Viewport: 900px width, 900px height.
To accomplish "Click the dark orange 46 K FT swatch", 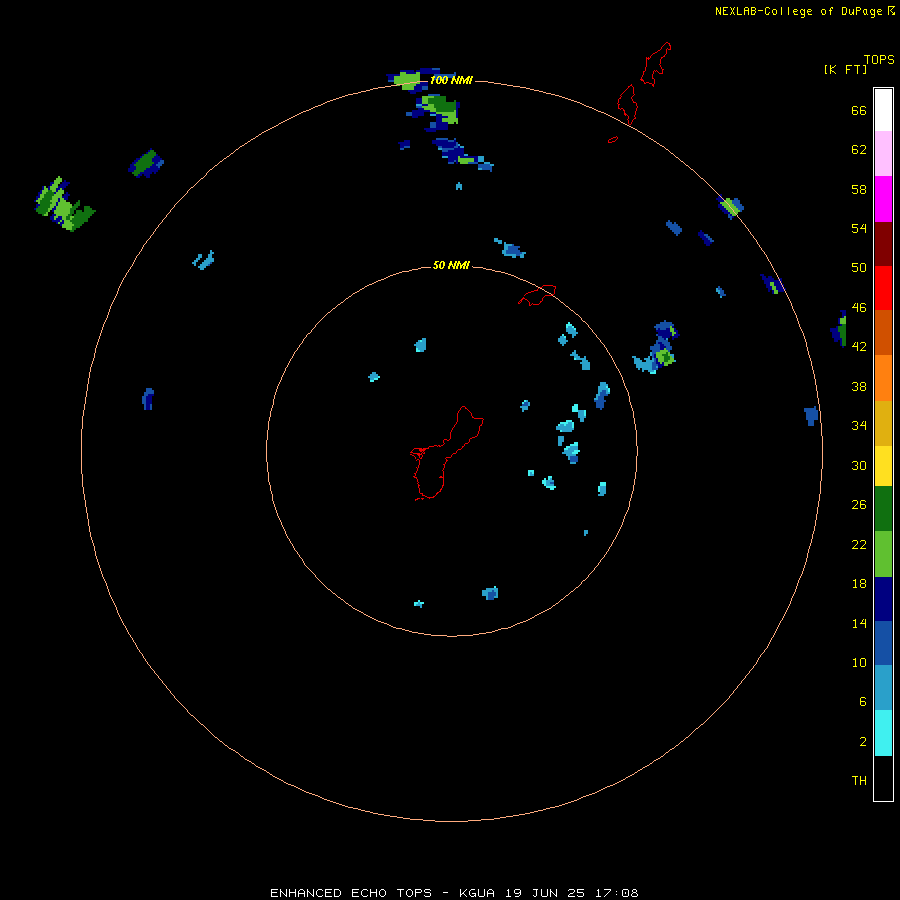I will (x=883, y=332).
